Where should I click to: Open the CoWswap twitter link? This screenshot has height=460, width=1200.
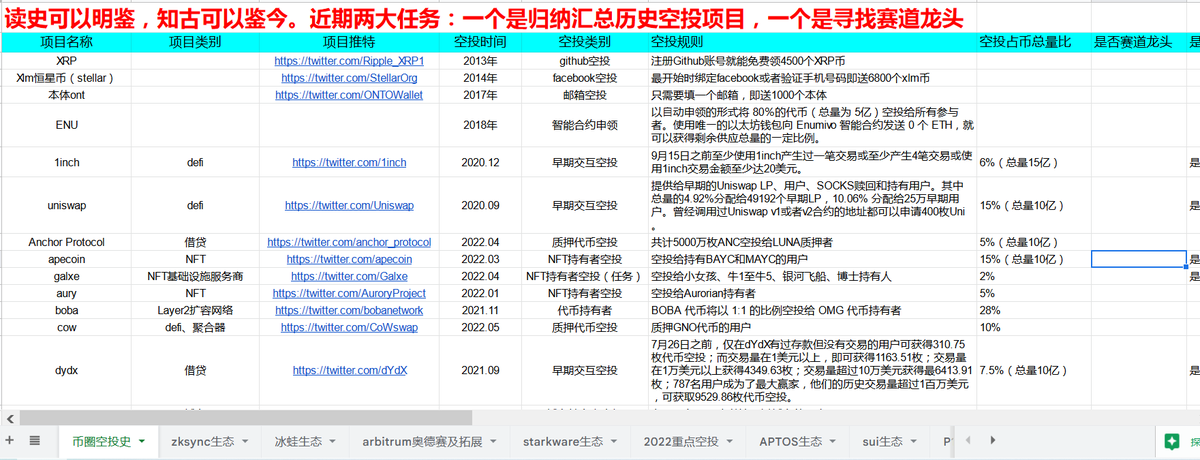pyautogui.click(x=350, y=327)
